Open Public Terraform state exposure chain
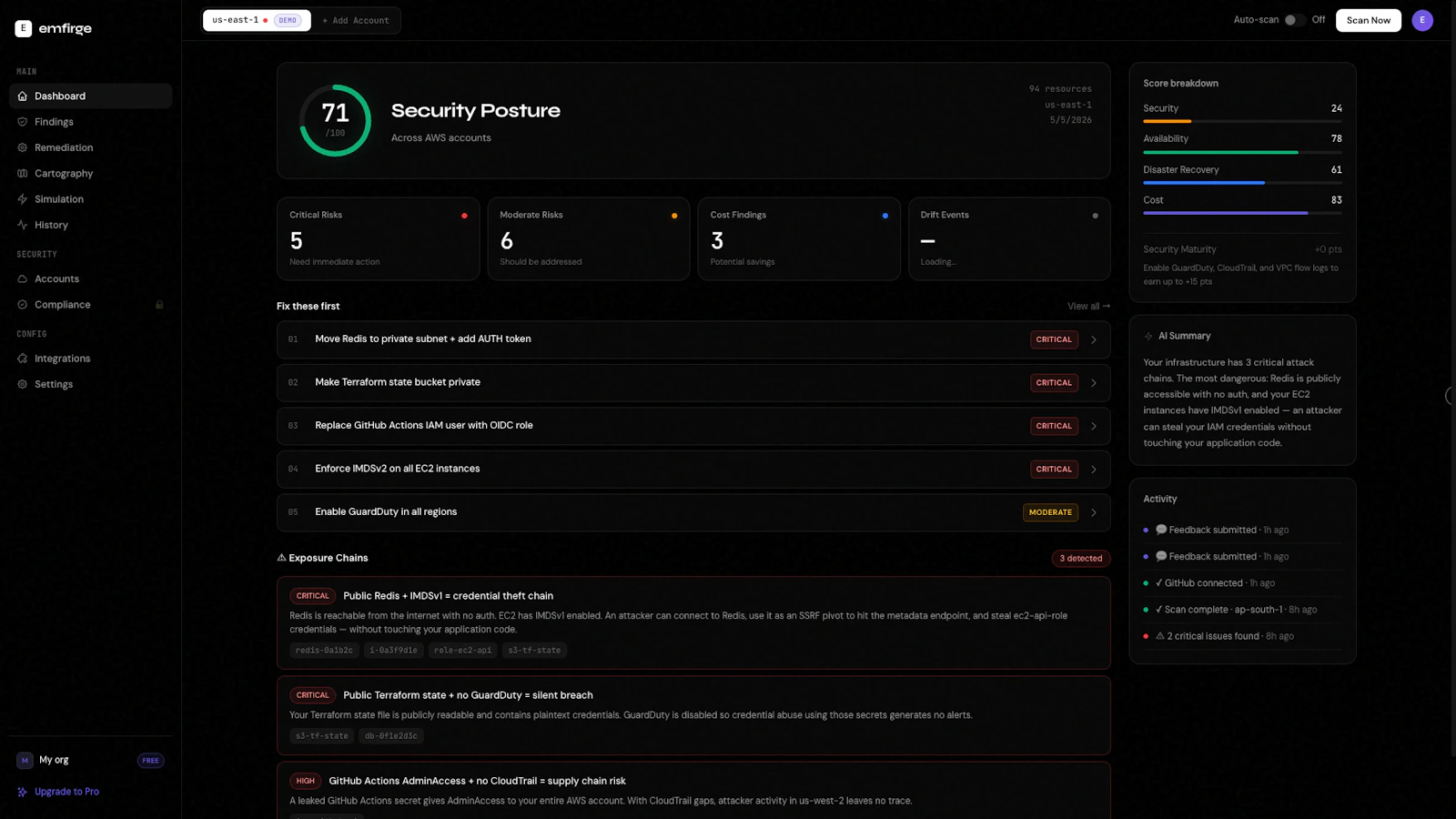 [x=693, y=715]
